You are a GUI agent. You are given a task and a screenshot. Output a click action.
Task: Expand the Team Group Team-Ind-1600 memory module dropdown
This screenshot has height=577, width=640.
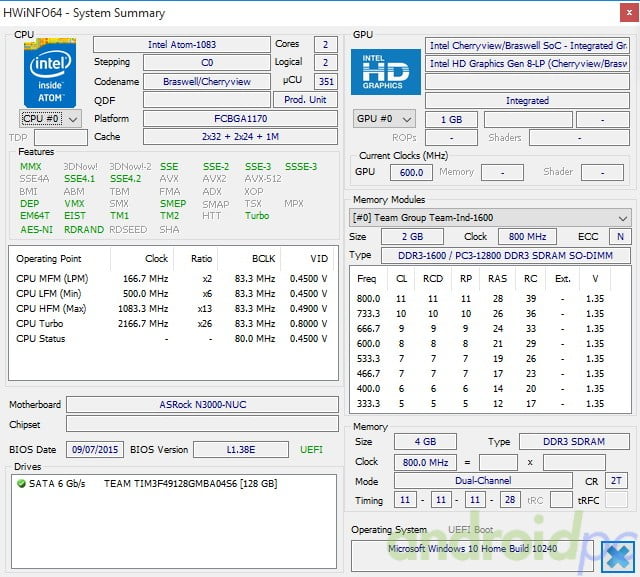[x=490, y=217]
